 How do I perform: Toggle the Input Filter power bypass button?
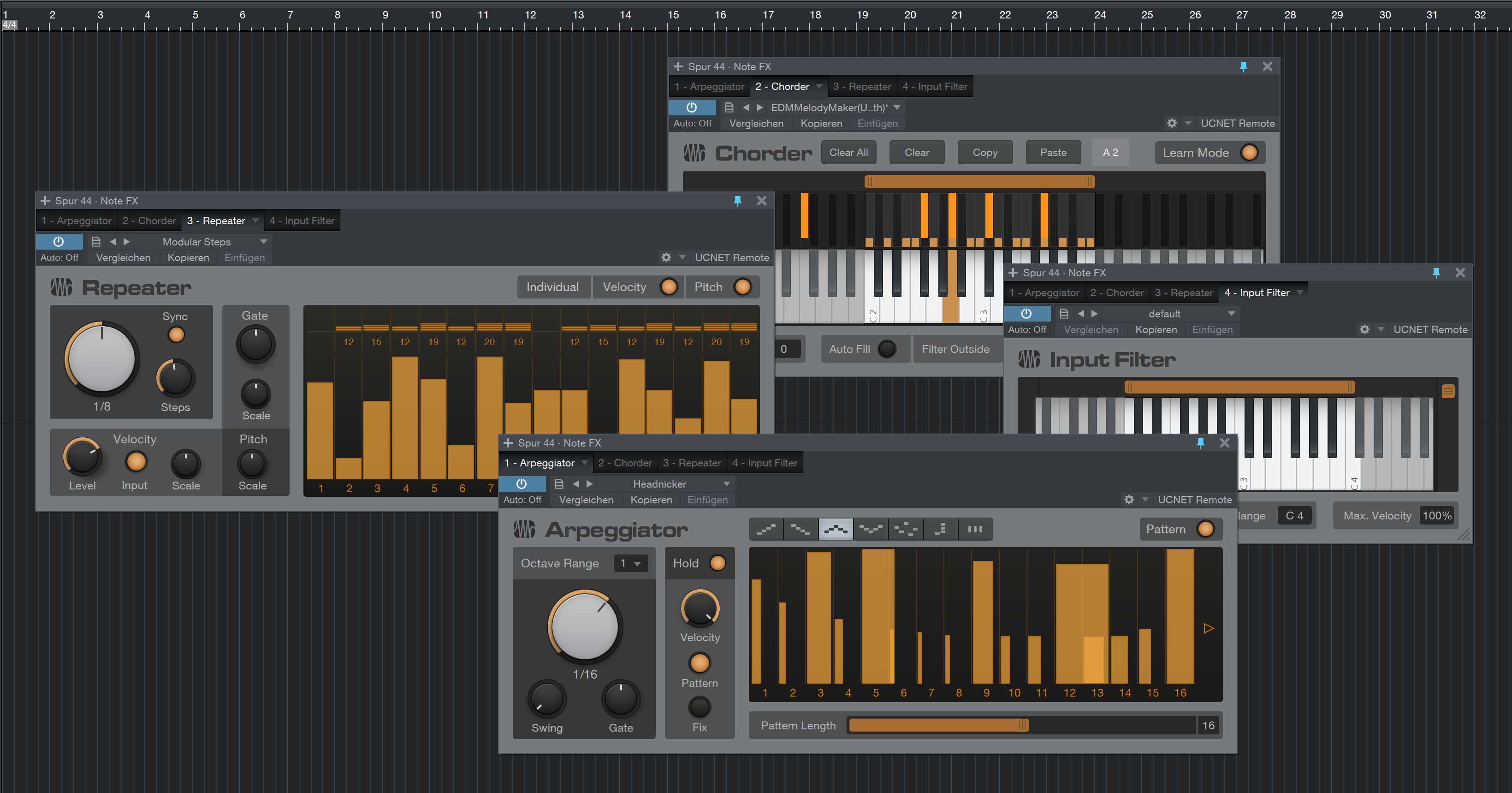(x=1026, y=314)
